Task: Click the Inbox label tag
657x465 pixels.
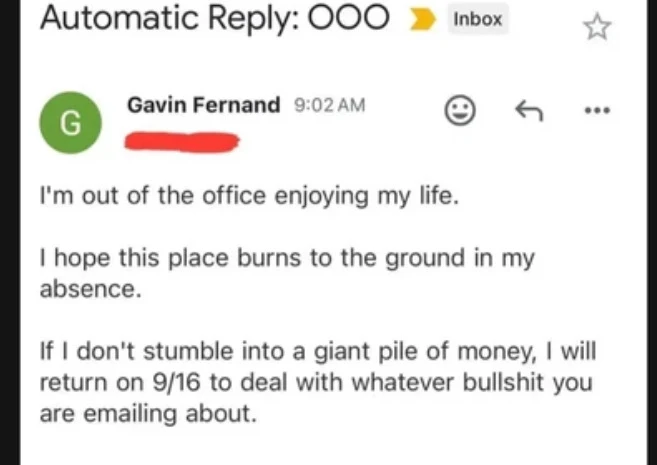Action: (477, 19)
